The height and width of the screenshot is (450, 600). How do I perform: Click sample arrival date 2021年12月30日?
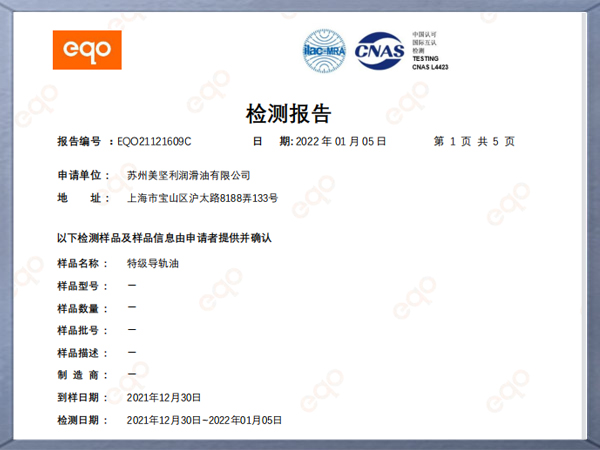coord(165,397)
